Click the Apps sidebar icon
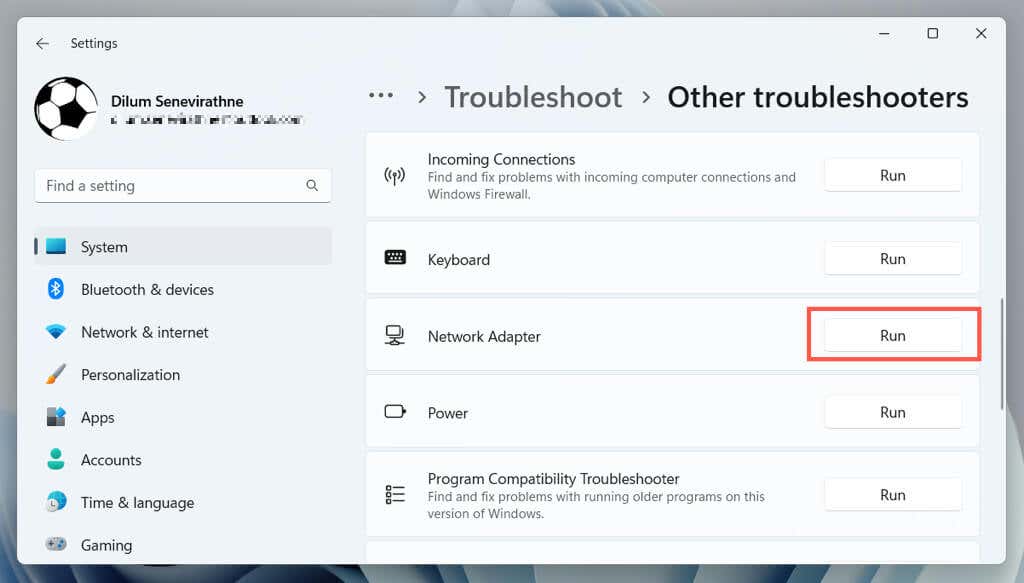Screen dimensions: 1024x583 click(x=56, y=417)
